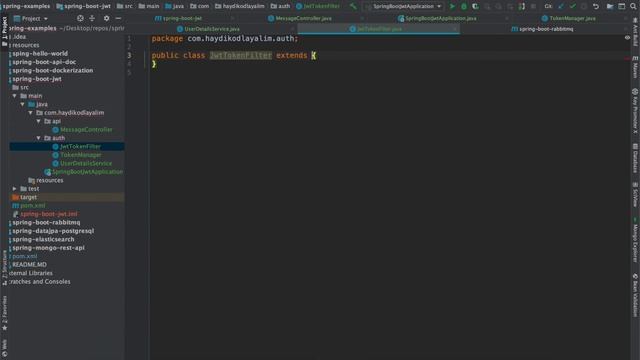
Task: Click the collapse all icon in Project panel
Action: coord(92,18)
